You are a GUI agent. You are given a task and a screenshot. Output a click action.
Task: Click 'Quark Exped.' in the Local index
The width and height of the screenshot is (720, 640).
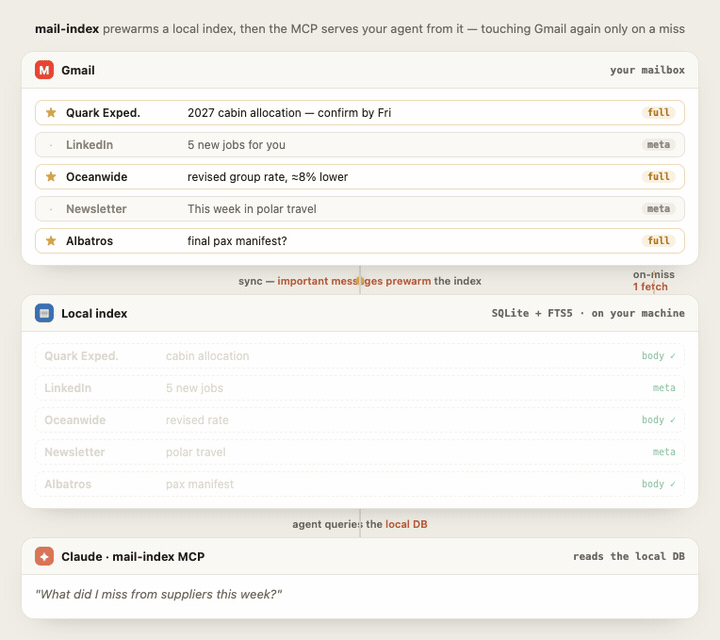[x=81, y=356]
